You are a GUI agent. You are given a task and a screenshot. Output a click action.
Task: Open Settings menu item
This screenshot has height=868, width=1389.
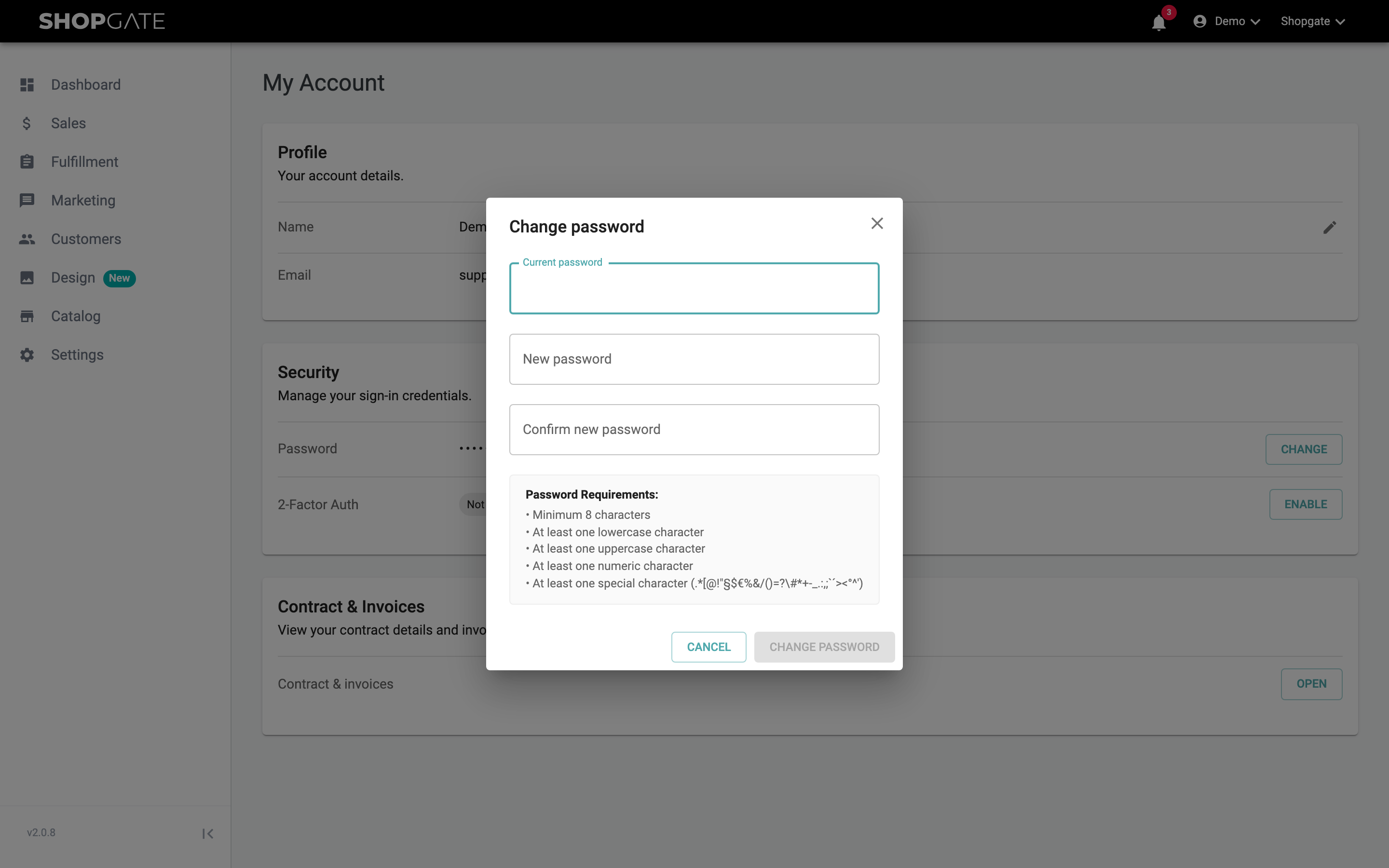point(78,355)
